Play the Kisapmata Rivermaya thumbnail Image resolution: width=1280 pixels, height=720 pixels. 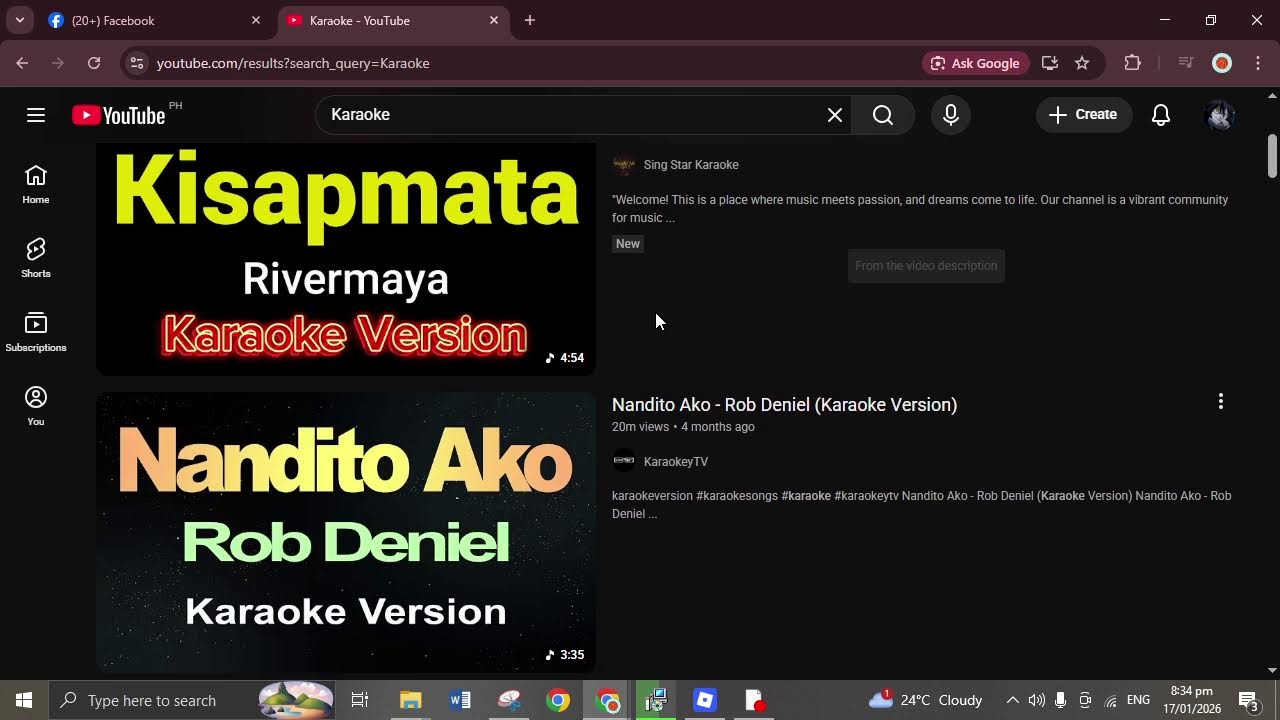click(x=346, y=259)
